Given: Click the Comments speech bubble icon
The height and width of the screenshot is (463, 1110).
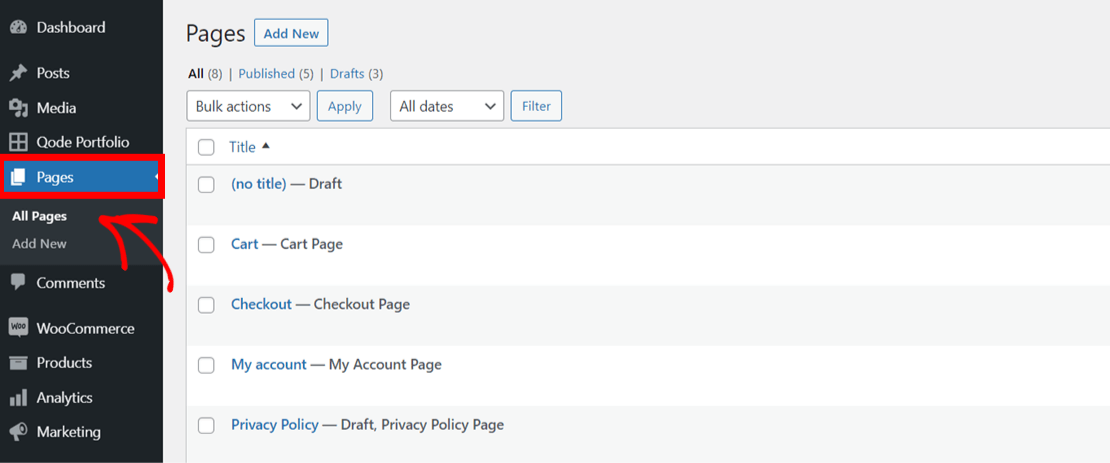Looking at the screenshot, I should click(18, 283).
